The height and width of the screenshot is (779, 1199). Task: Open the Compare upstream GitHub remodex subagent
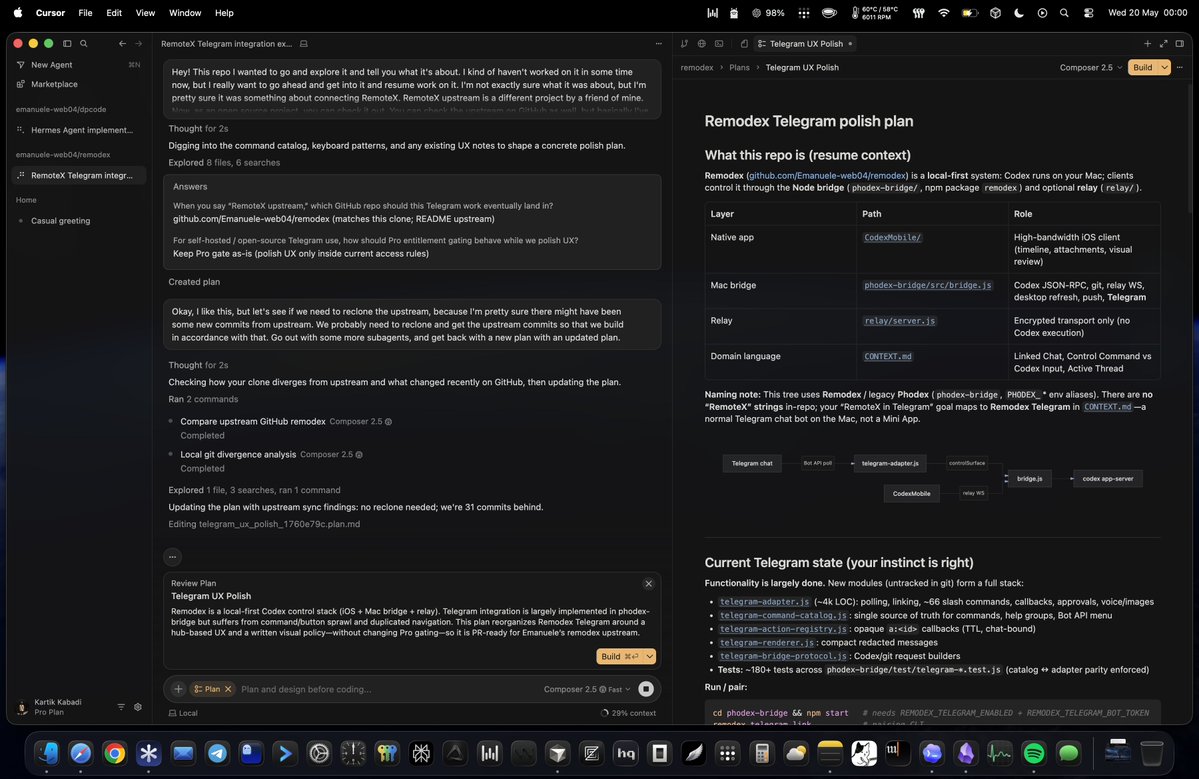[x=252, y=421]
